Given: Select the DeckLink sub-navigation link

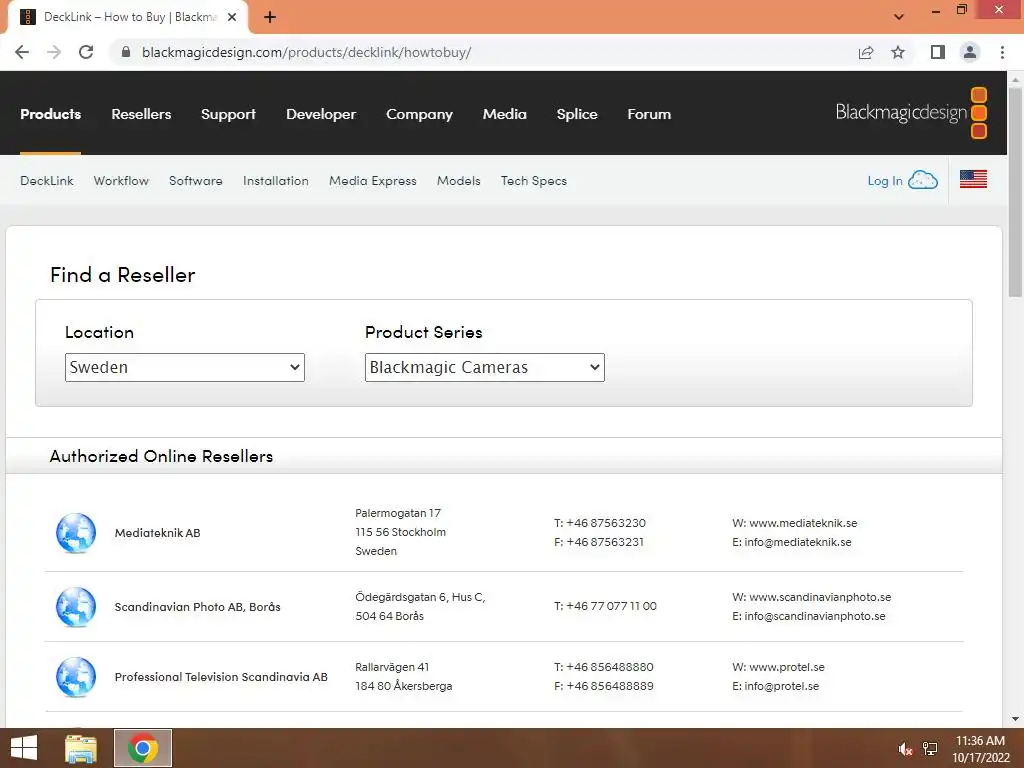Looking at the screenshot, I should pos(47,181).
